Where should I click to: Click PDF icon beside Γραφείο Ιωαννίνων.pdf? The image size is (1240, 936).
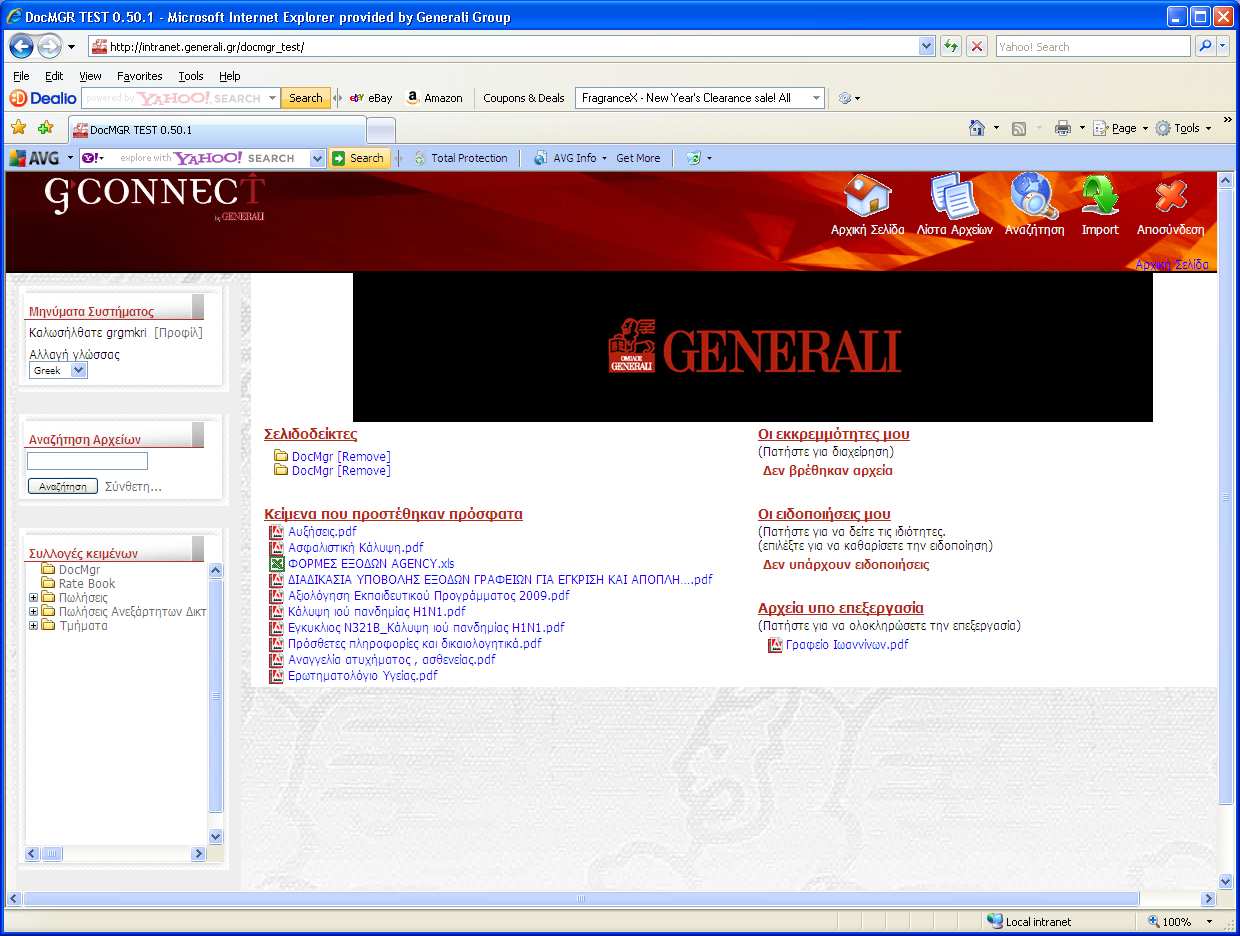pos(775,645)
